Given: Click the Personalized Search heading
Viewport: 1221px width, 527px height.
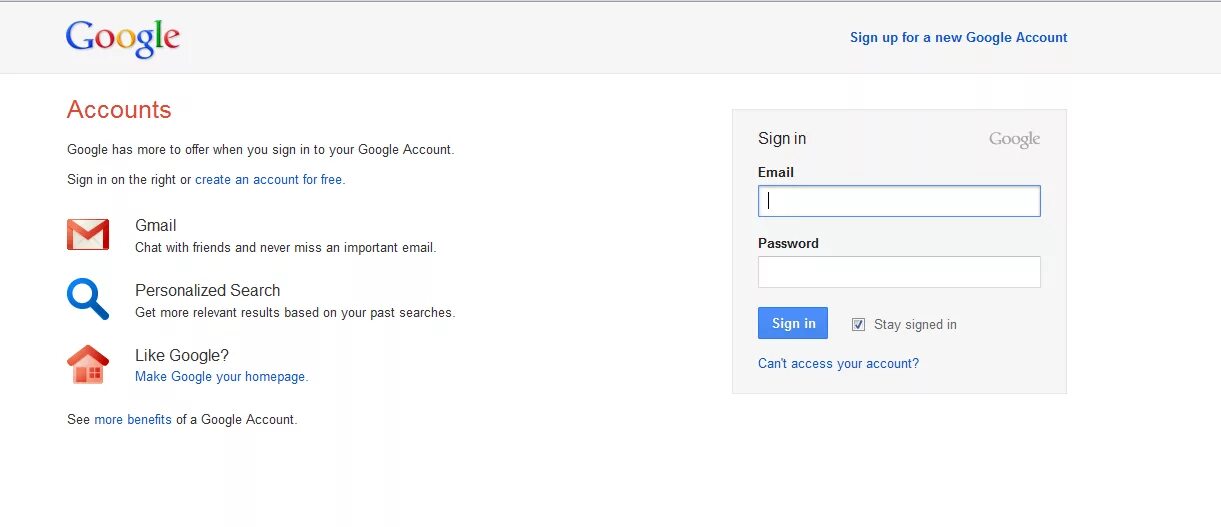Looking at the screenshot, I should point(207,291).
